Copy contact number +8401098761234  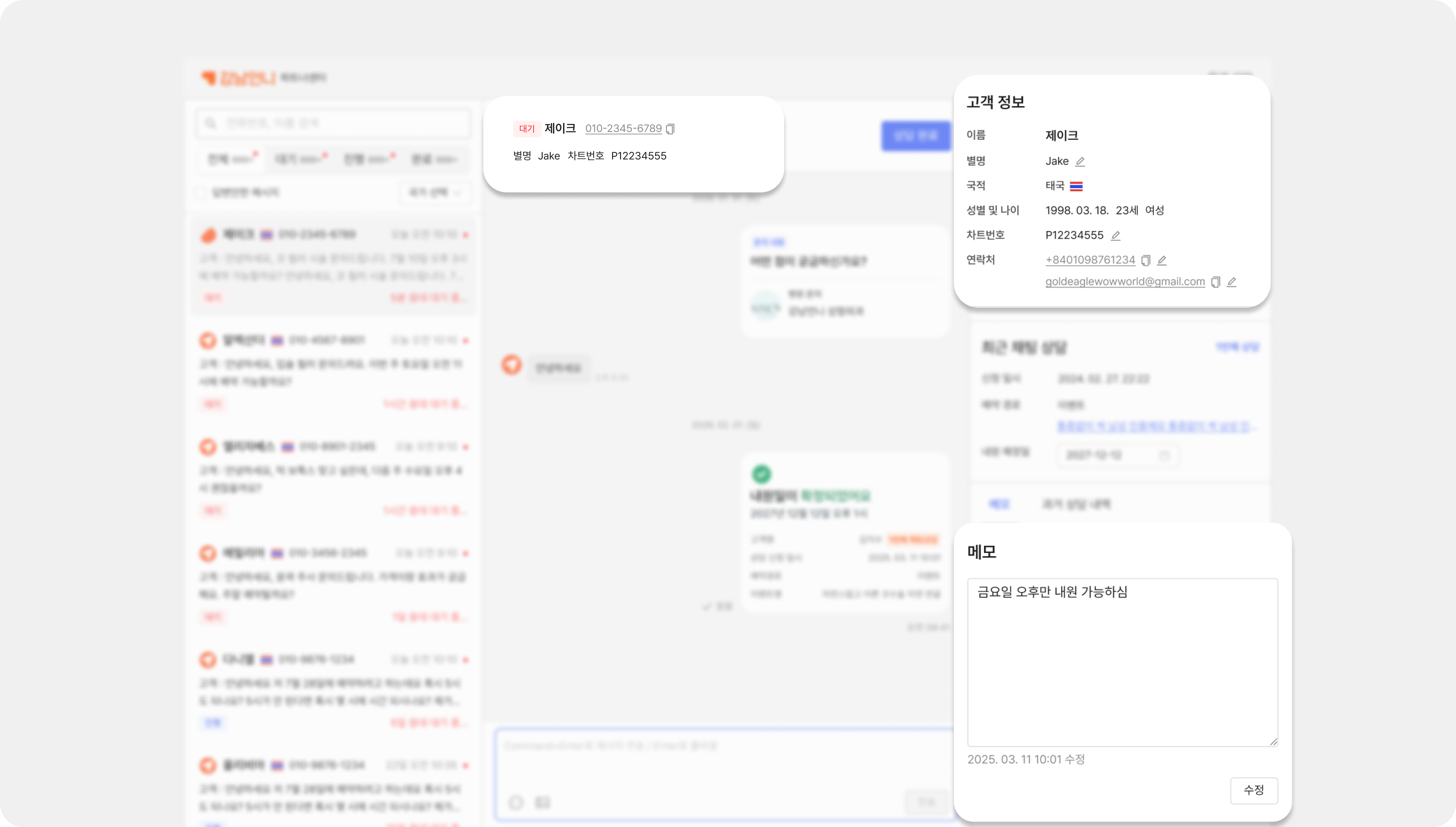[1146, 261]
